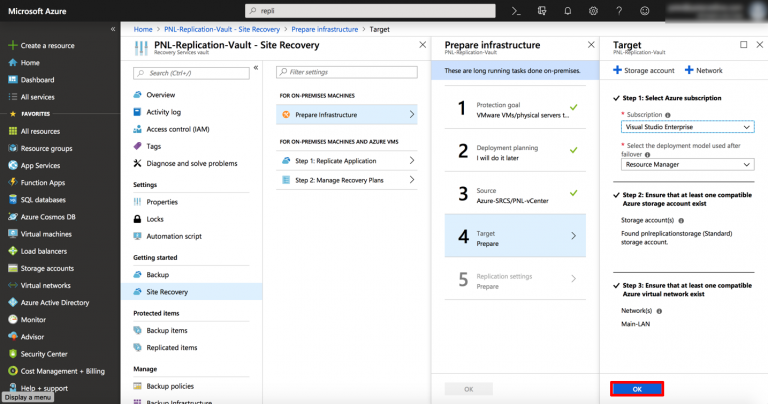Select step 3 Source
Screen dimensions: 768x404
point(515,193)
